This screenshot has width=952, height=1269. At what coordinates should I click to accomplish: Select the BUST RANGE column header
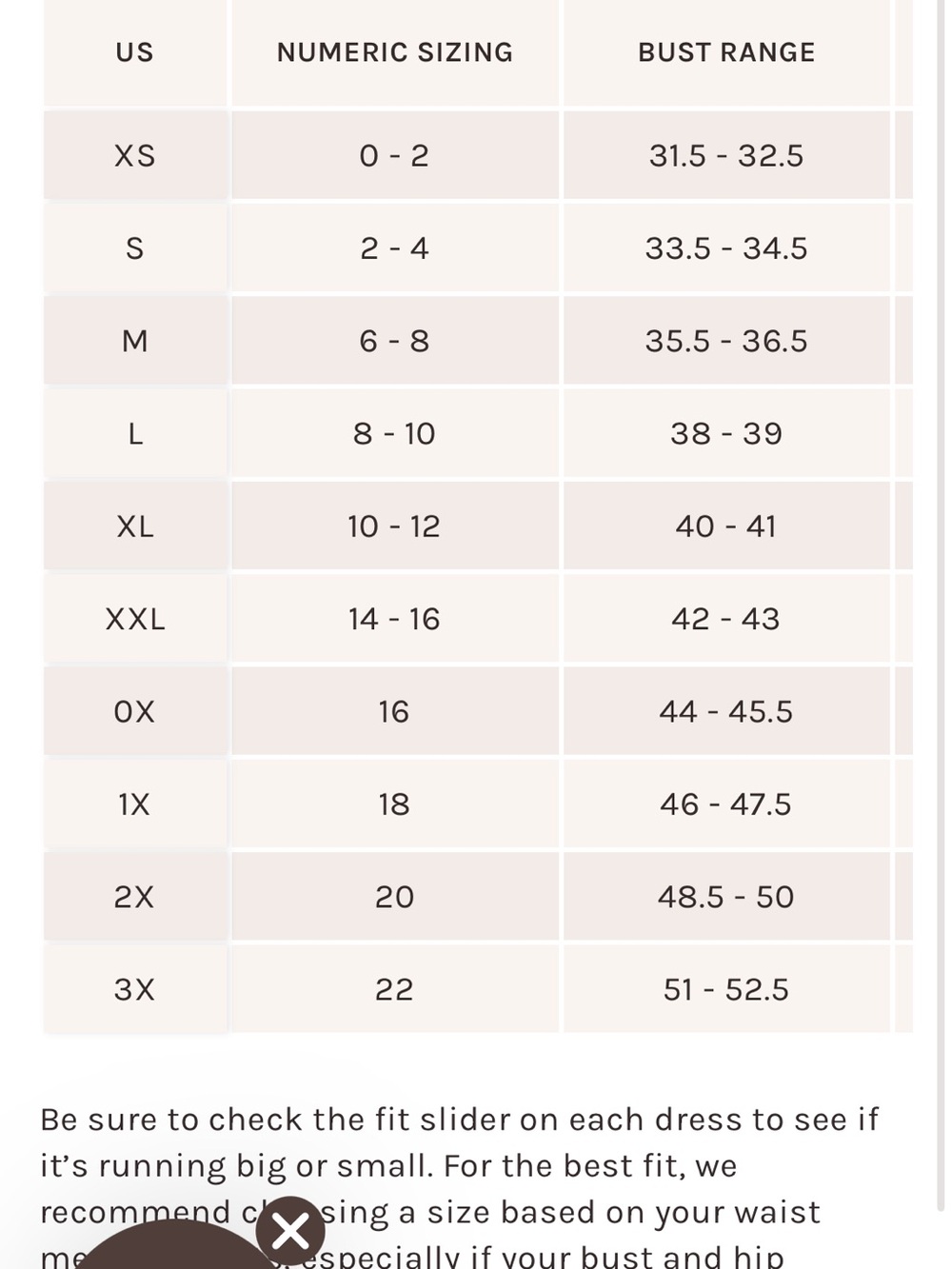pyautogui.click(x=726, y=52)
